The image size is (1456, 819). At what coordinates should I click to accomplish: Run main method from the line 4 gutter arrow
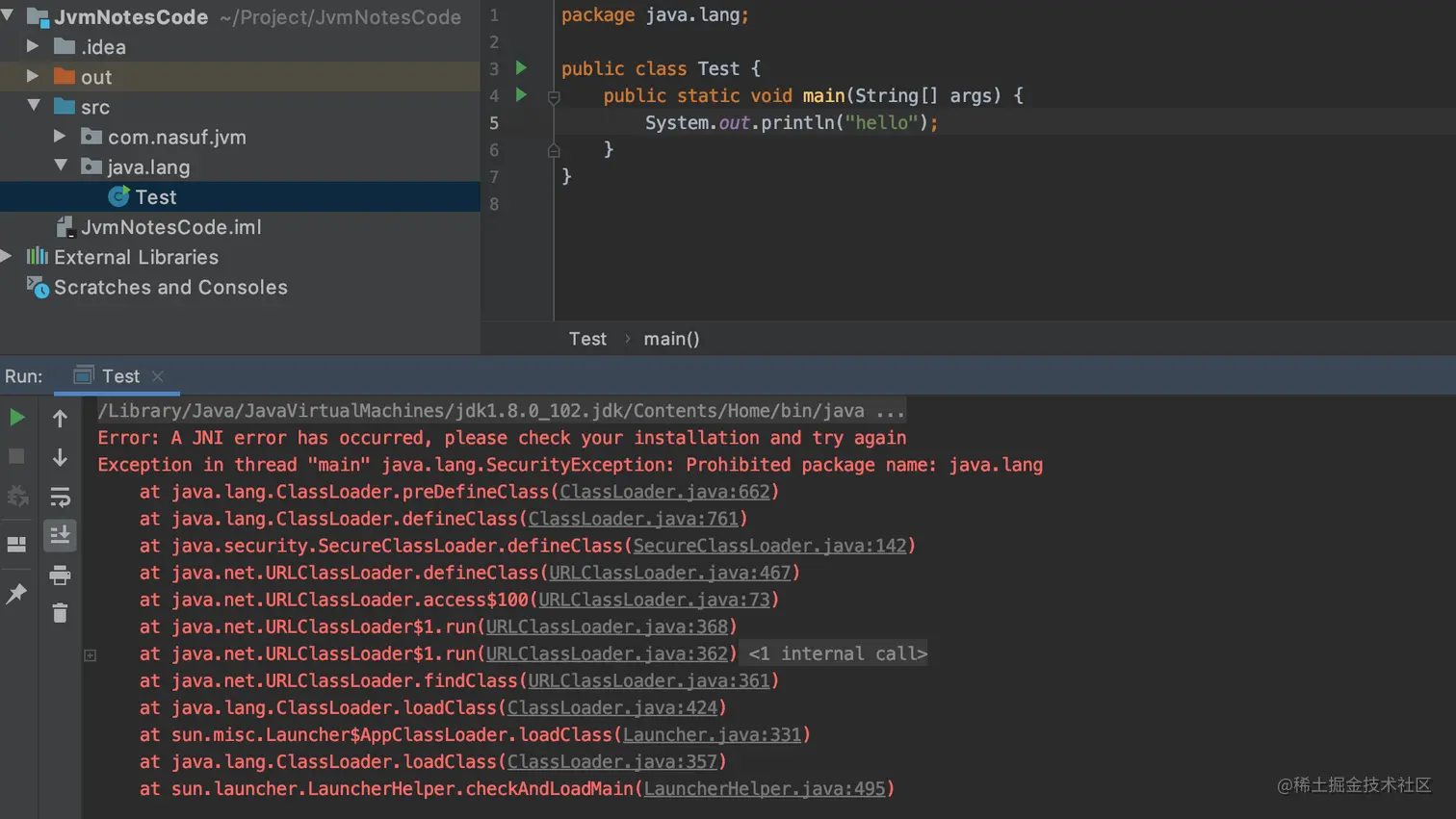tap(521, 95)
